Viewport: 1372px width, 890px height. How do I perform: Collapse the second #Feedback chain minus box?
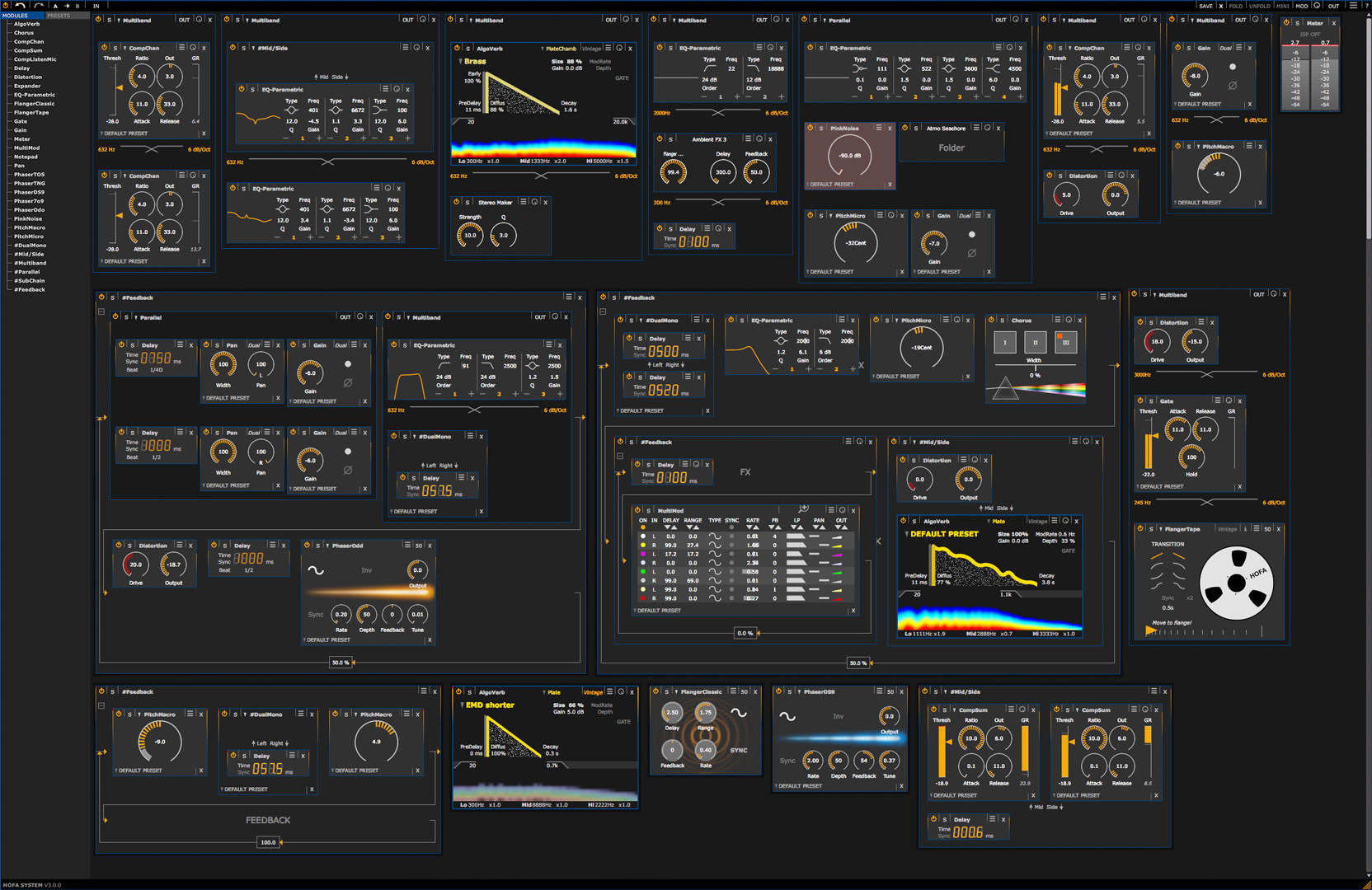[x=603, y=311]
